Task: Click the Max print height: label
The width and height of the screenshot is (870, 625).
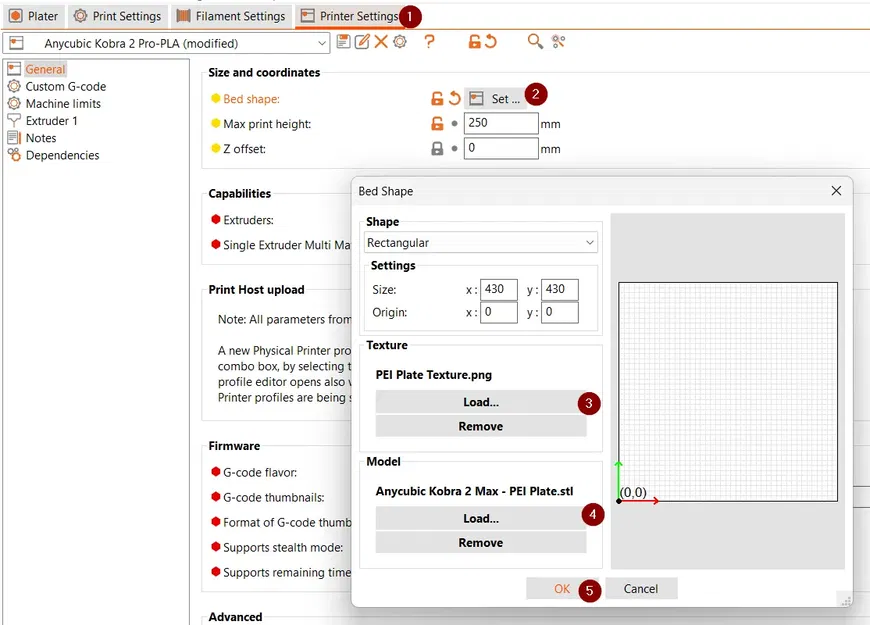Action: point(267,124)
